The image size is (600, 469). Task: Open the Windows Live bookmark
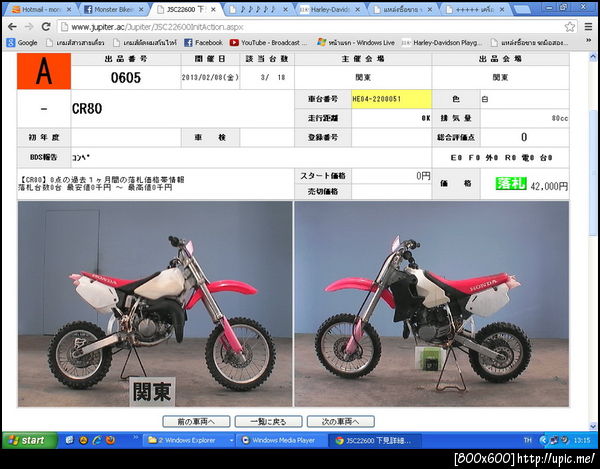click(x=356, y=42)
